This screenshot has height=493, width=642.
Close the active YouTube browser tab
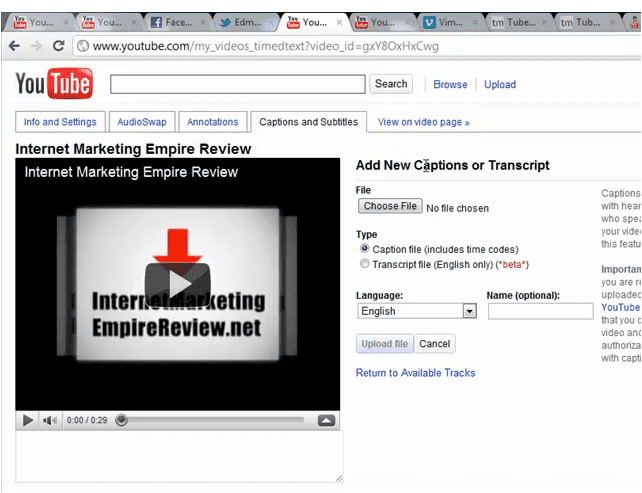coord(339,23)
